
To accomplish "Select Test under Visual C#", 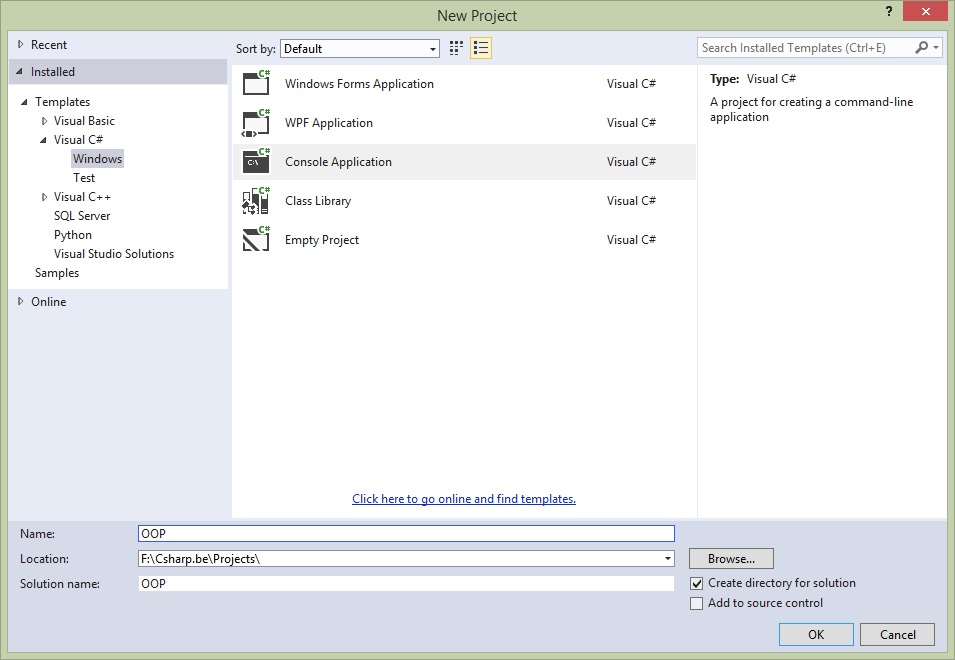I will pos(84,178).
